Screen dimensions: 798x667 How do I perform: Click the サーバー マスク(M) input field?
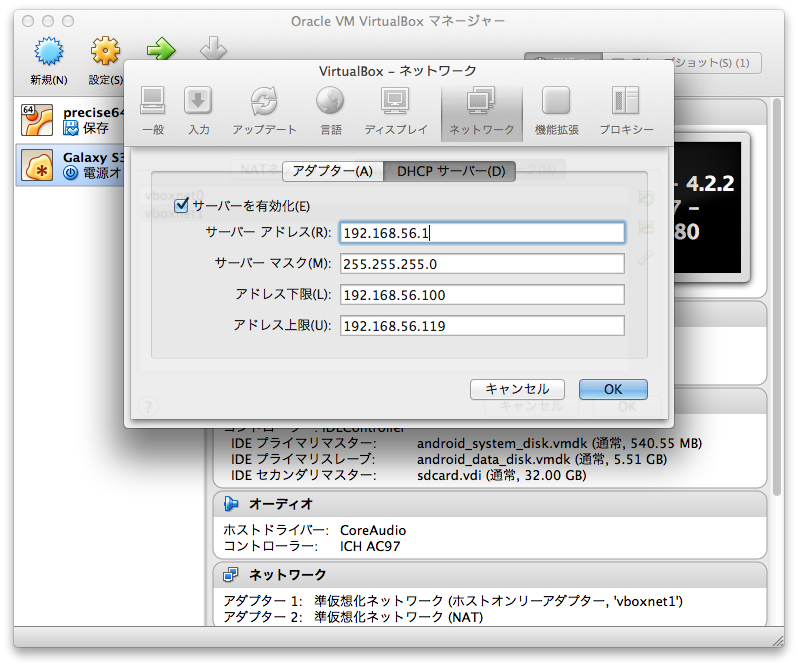(482, 264)
